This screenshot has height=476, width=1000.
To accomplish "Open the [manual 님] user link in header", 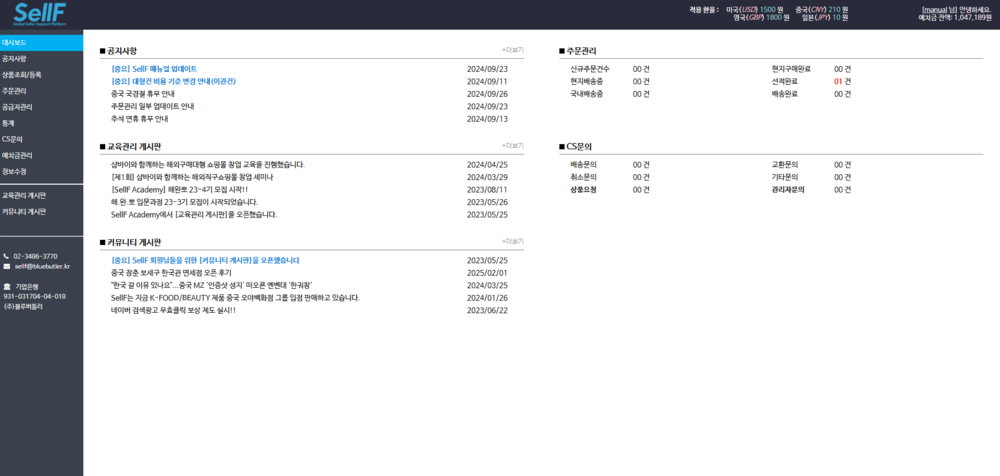I will [939, 10].
